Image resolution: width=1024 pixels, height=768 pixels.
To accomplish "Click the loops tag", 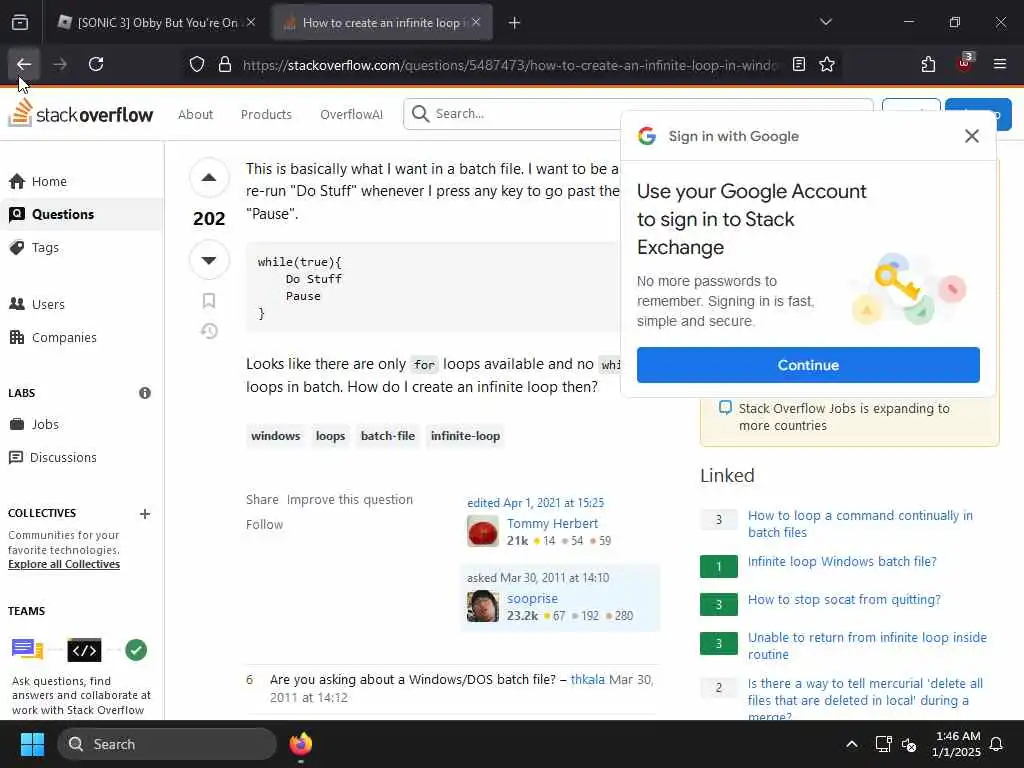I will [330, 436].
